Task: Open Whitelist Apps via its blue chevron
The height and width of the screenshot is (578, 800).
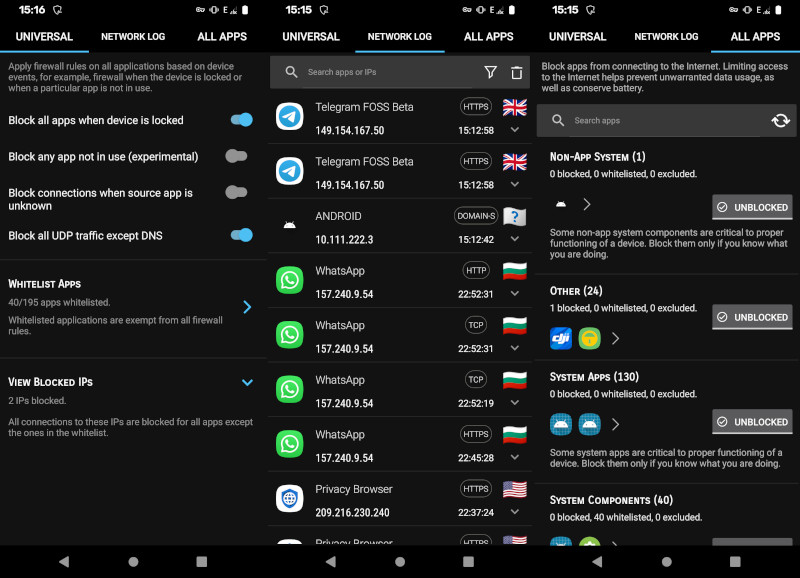Action: click(247, 307)
